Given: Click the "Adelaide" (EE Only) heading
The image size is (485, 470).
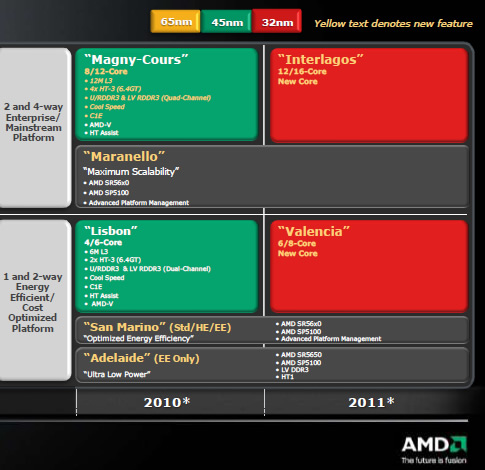Looking at the screenshot, I should click(141, 358).
